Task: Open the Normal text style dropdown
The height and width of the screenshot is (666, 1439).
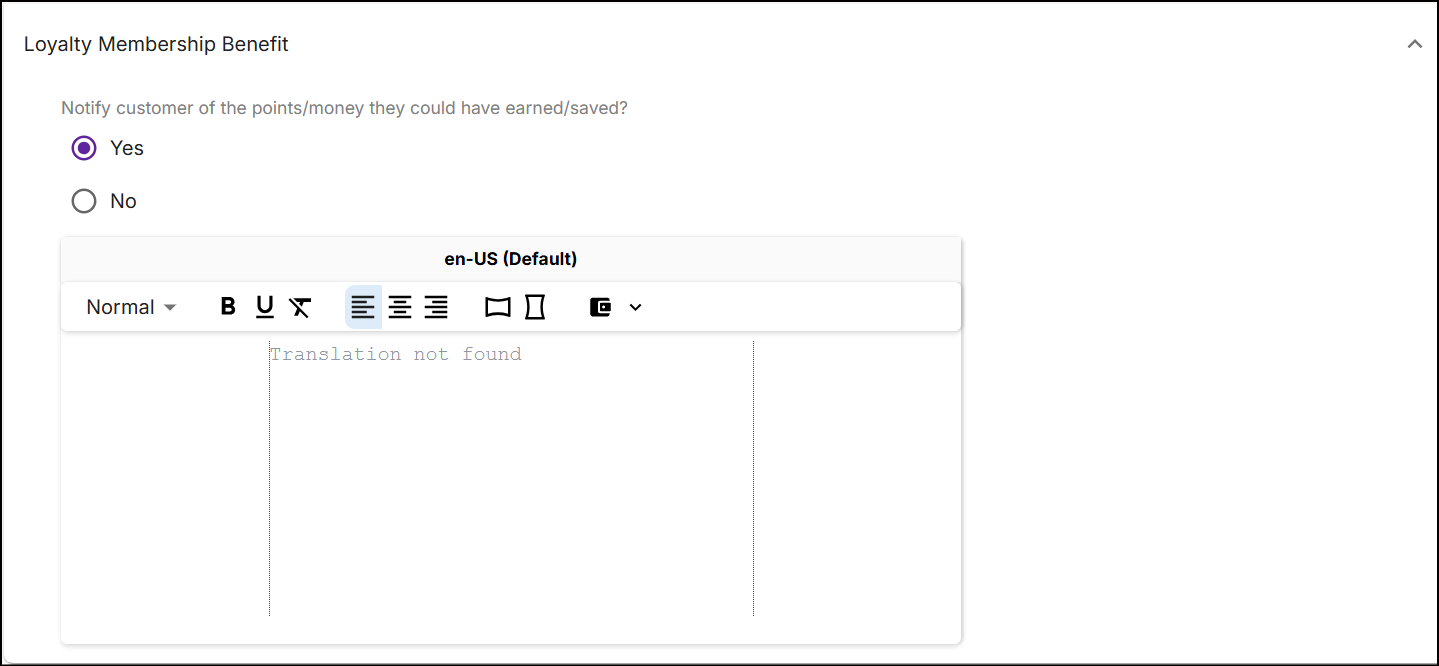Action: 131,307
